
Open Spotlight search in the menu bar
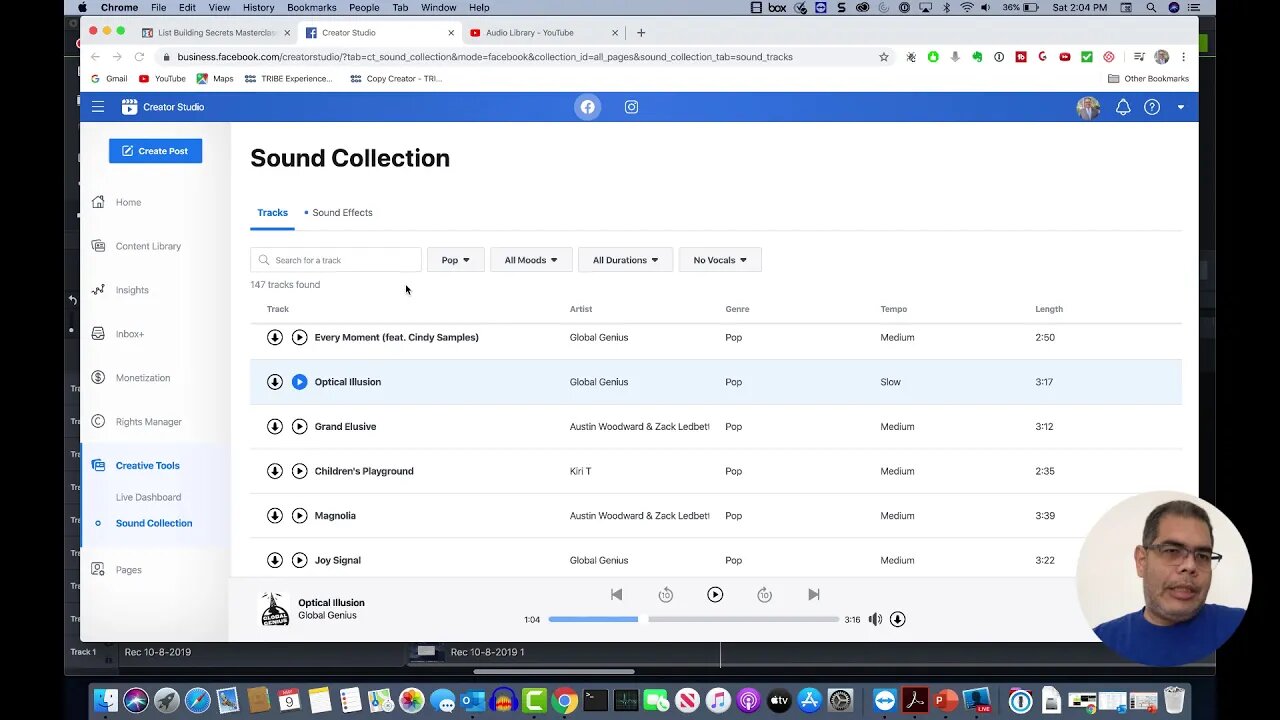(1151, 8)
